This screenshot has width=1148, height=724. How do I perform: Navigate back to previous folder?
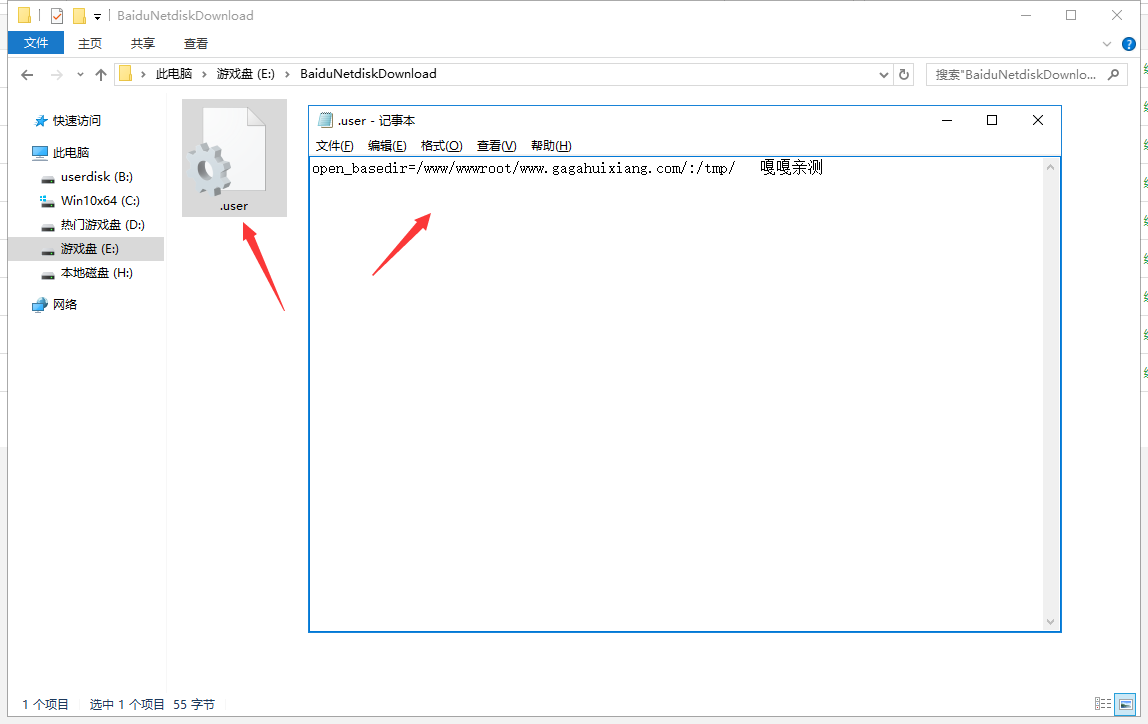(x=27, y=74)
